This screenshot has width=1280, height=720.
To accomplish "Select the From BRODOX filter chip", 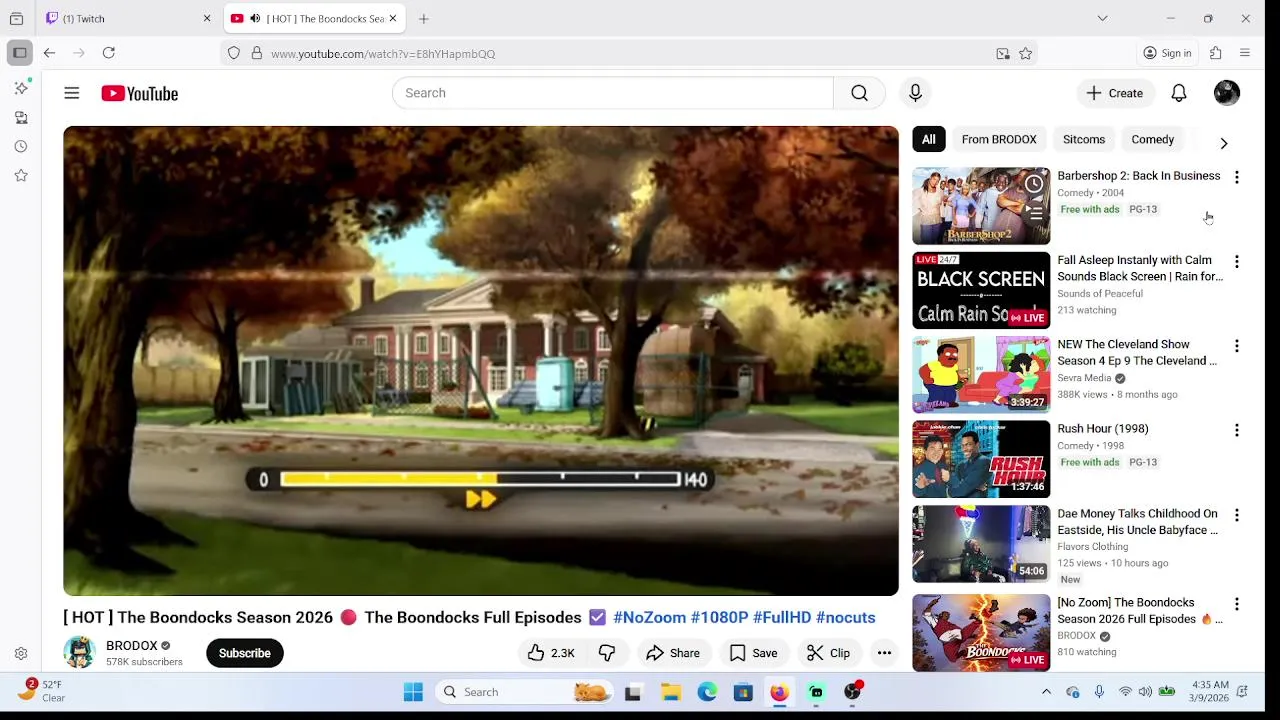I will pos(999,140).
